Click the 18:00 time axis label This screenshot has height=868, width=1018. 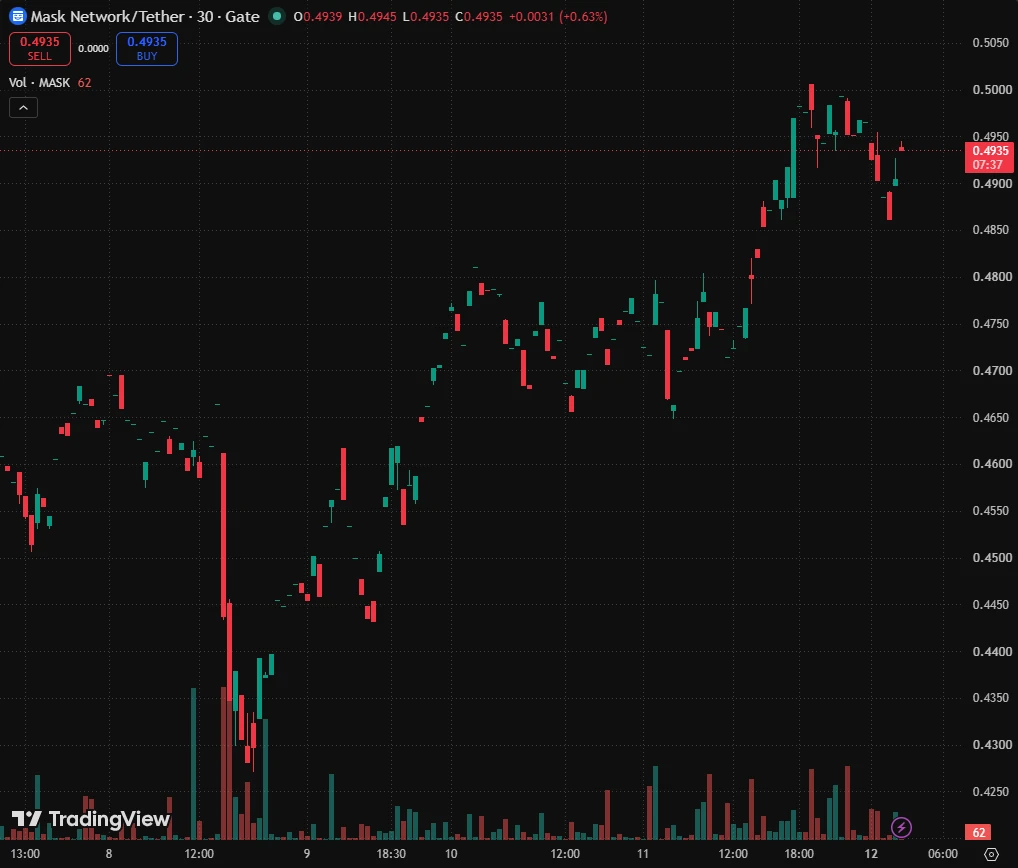pyautogui.click(x=799, y=854)
